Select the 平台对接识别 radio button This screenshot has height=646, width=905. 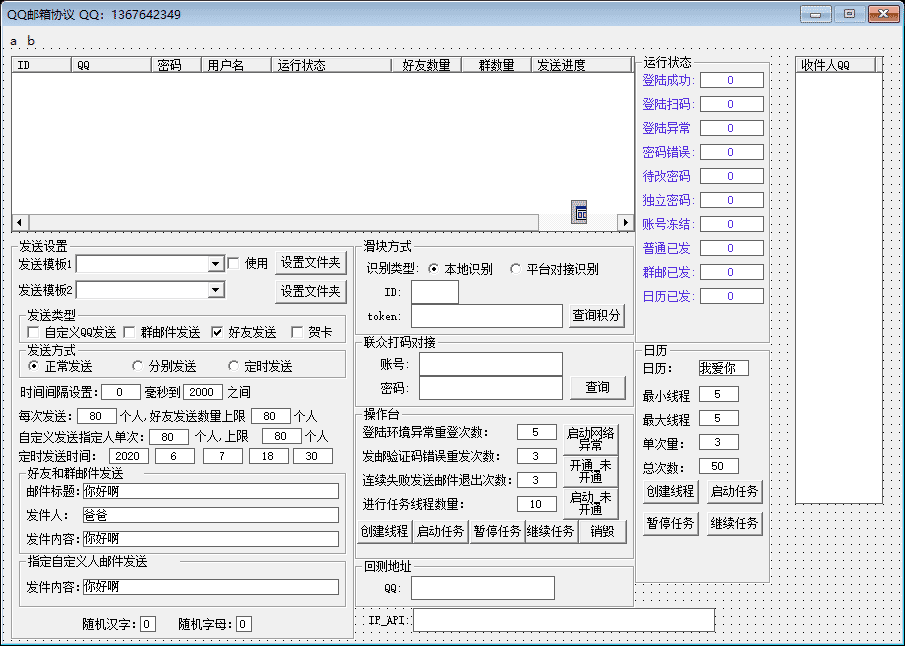(x=516, y=268)
